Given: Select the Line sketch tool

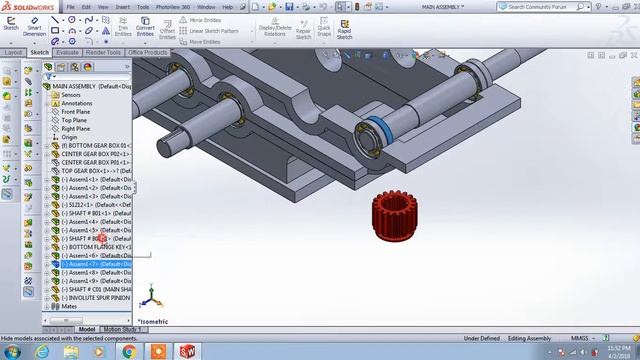Looking at the screenshot, I should pyautogui.click(x=55, y=20).
